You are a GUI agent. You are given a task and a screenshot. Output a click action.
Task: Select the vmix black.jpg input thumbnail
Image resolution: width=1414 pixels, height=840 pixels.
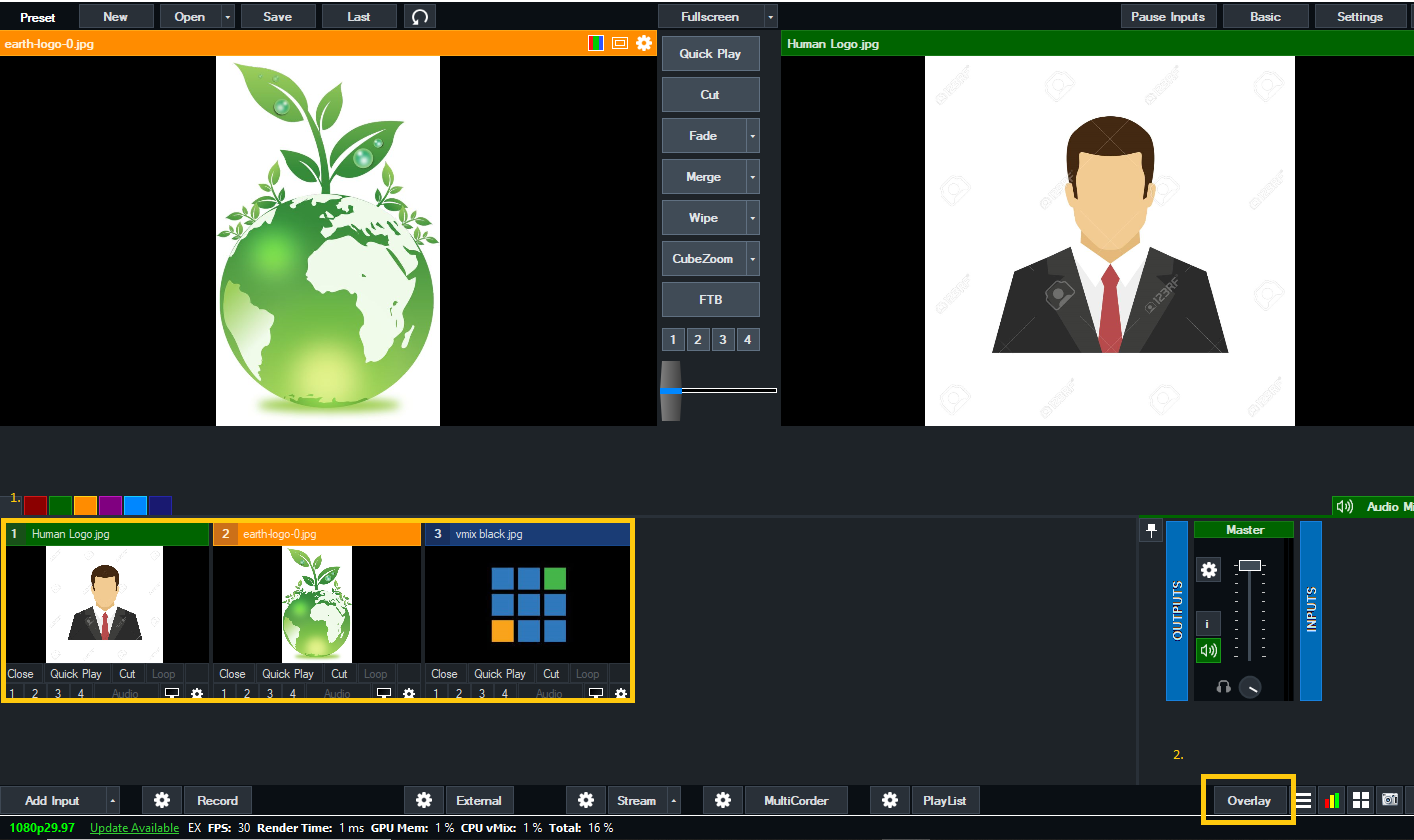(529, 604)
